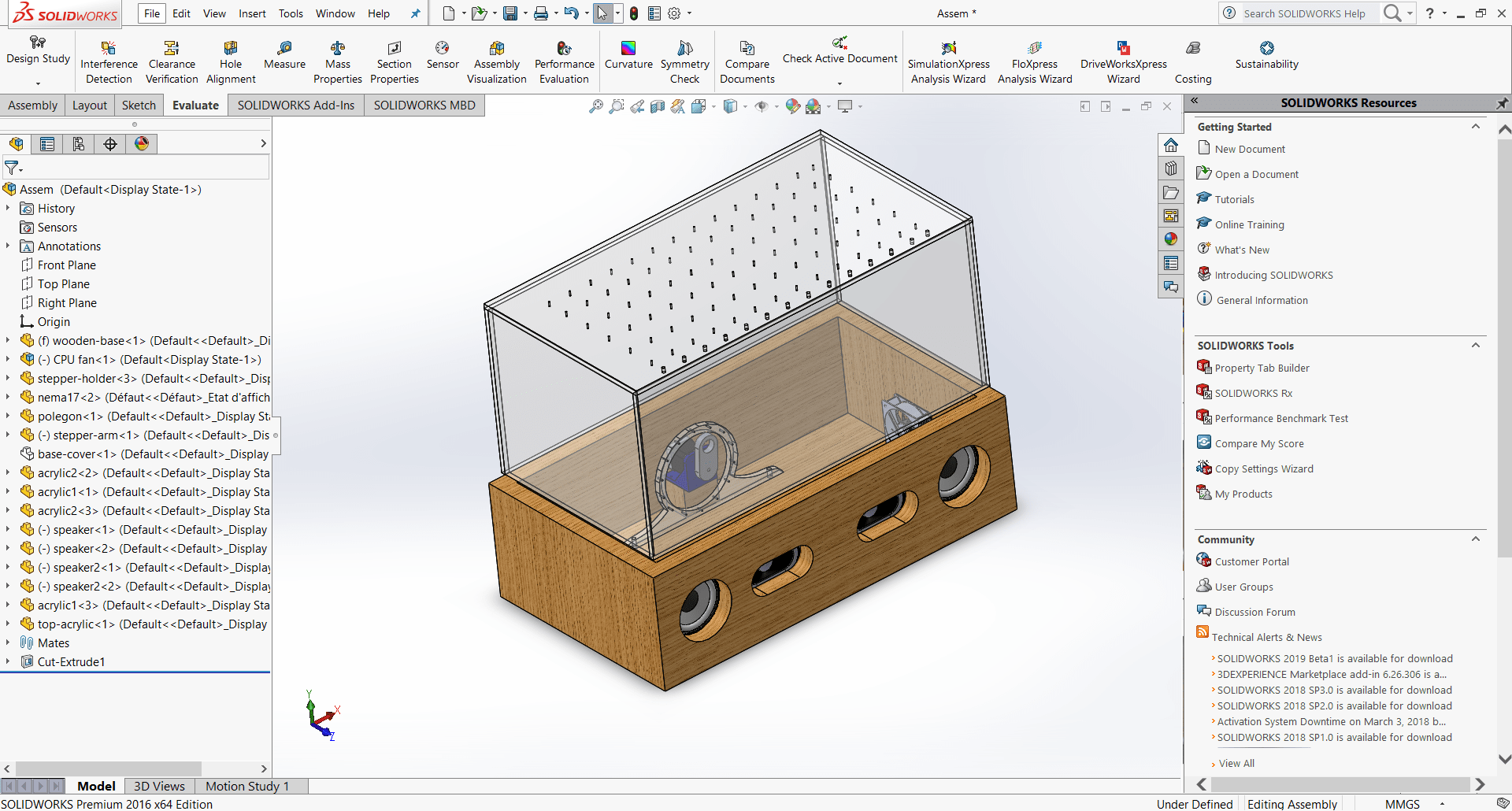Screen dimensions: 1512x811
Task: Click the MMGS unit system status
Action: [1402, 804]
